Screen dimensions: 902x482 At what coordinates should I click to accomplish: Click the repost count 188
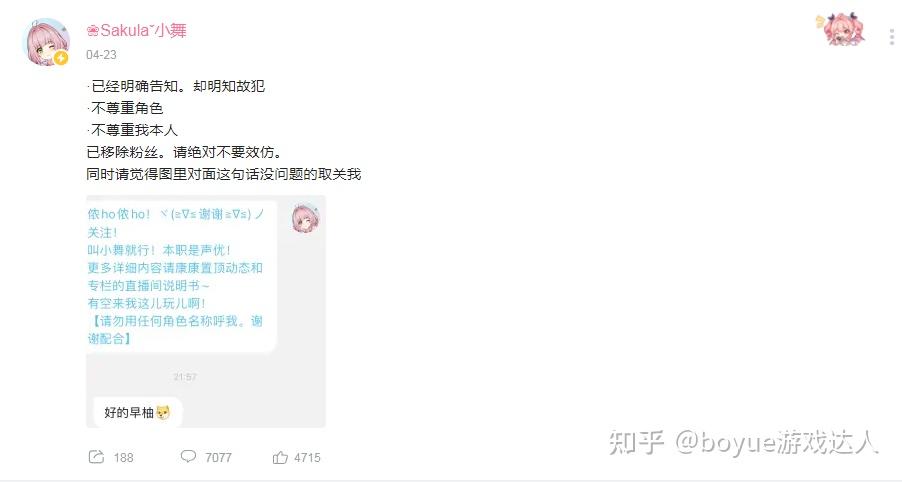point(124,458)
